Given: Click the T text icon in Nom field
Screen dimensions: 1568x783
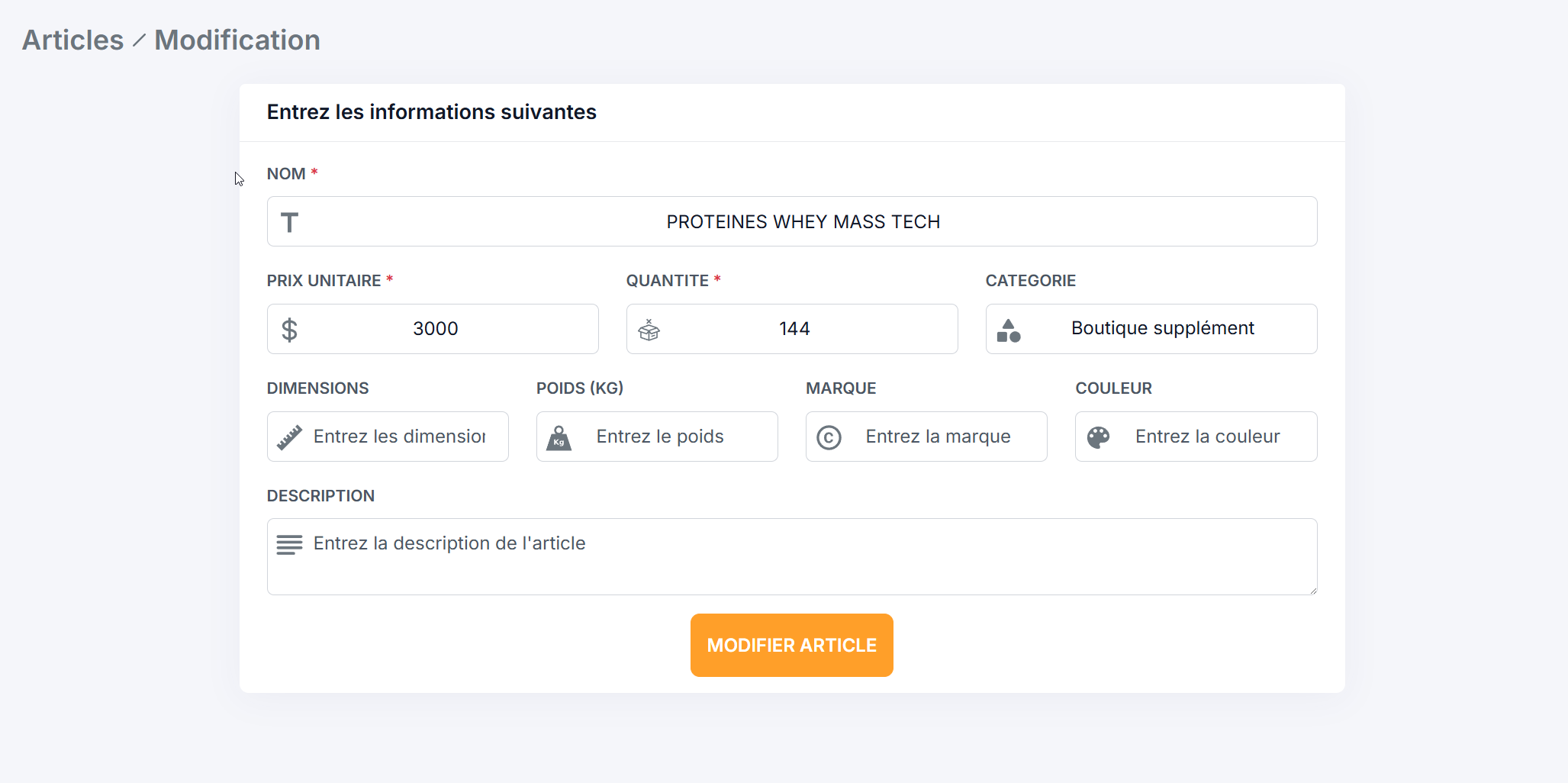Looking at the screenshot, I should pos(289,222).
